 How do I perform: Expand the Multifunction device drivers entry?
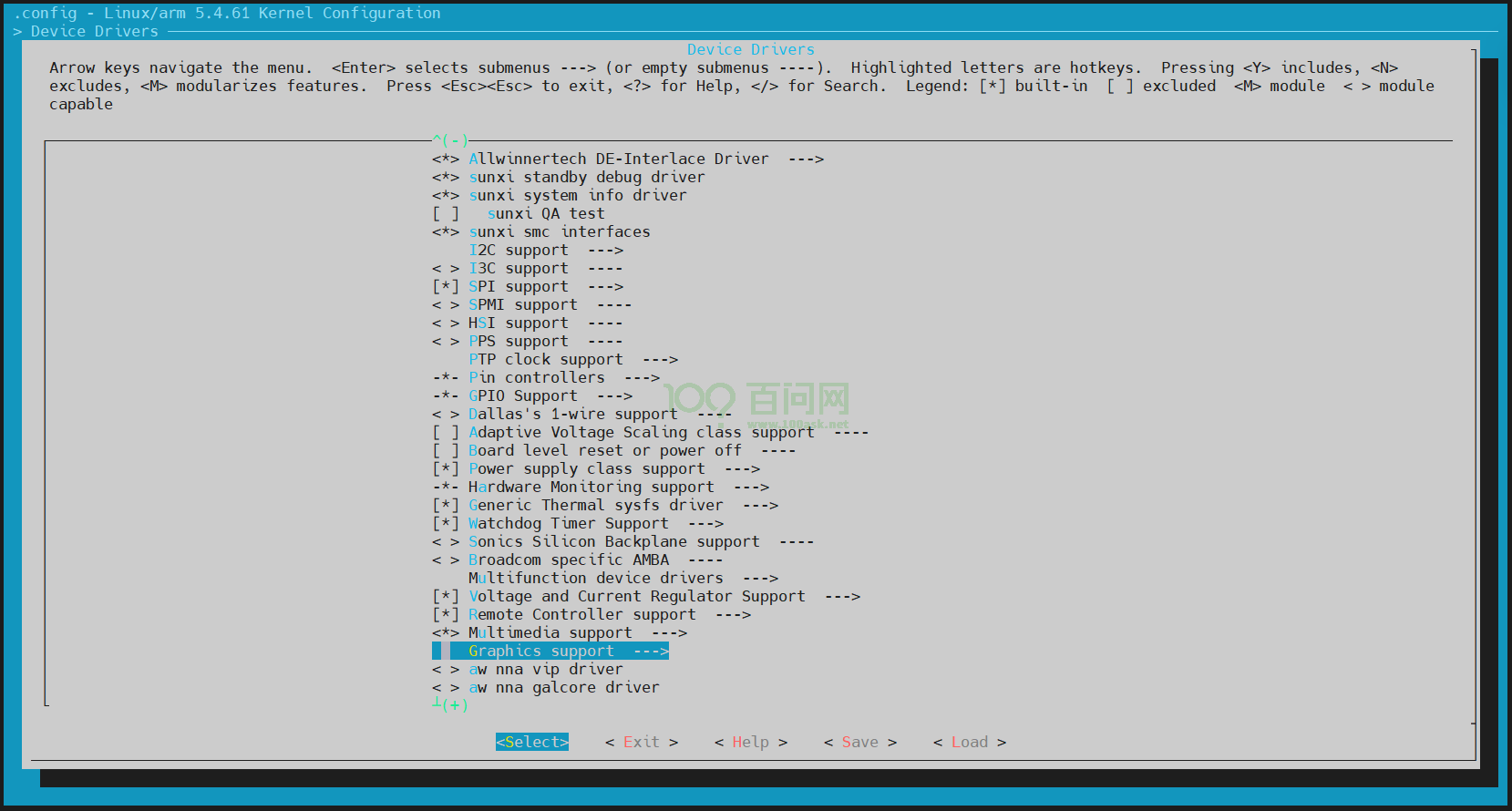[622, 579]
